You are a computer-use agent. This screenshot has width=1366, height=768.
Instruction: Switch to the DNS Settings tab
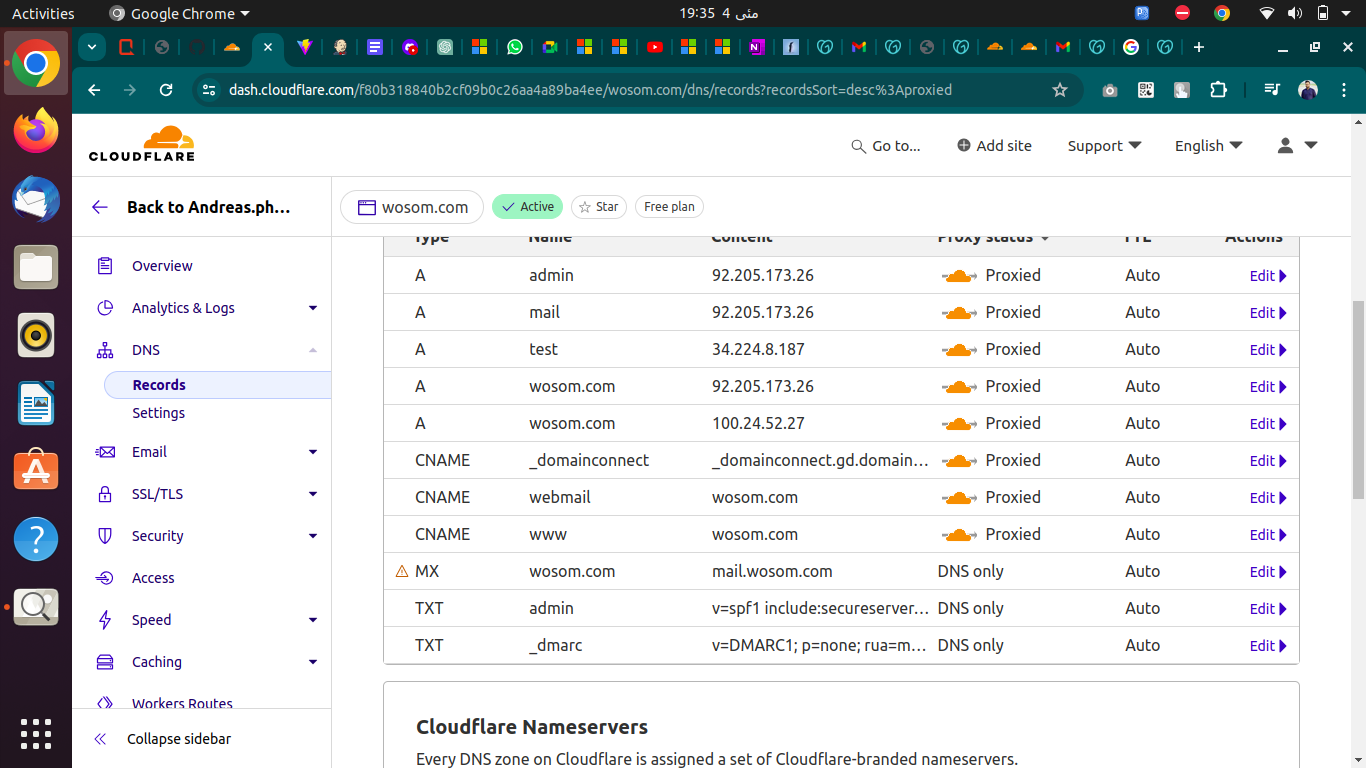coord(158,413)
